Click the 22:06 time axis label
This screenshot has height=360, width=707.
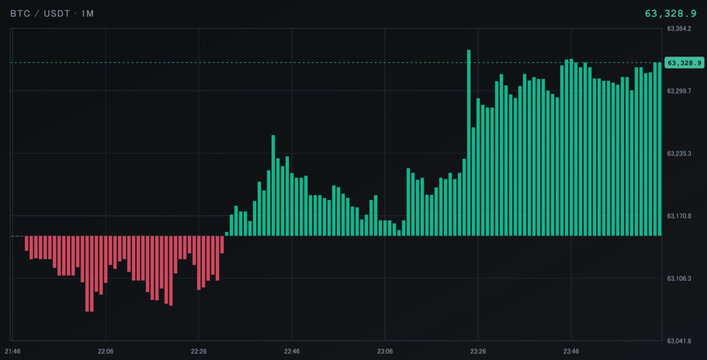pyautogui.click(x=106, y=351)
